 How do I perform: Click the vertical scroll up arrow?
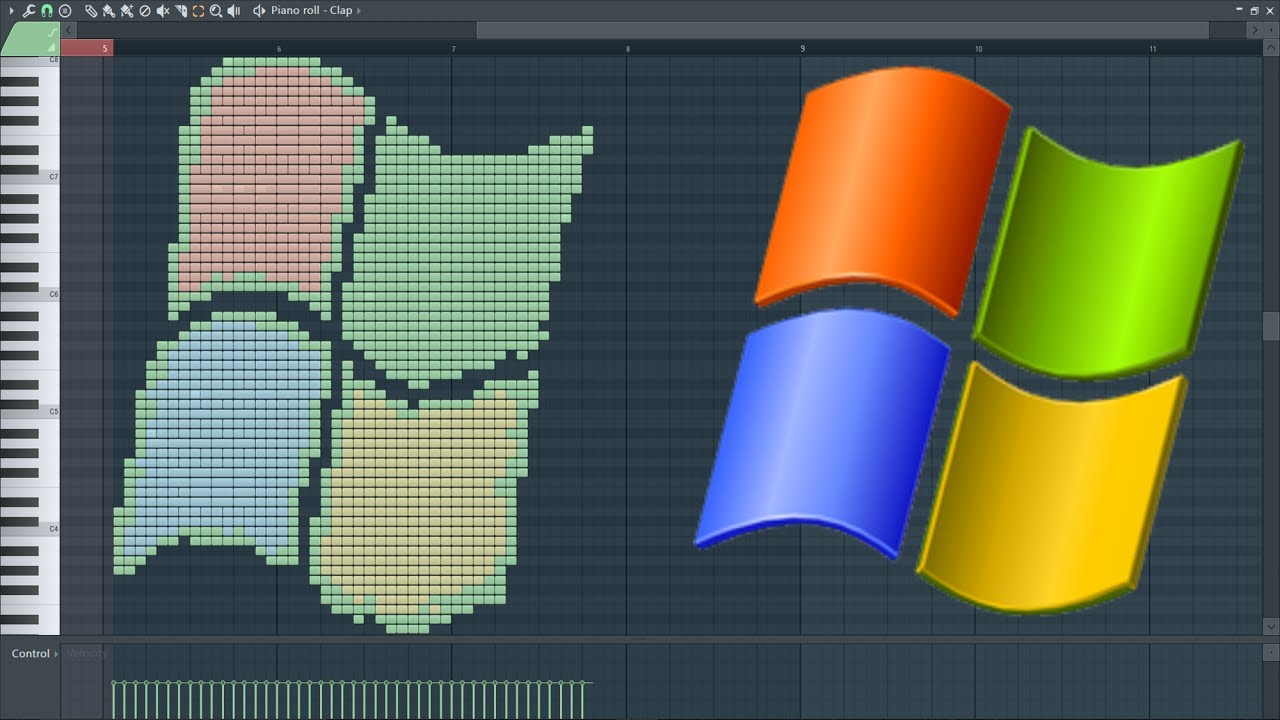click(x=1271, y=47)
